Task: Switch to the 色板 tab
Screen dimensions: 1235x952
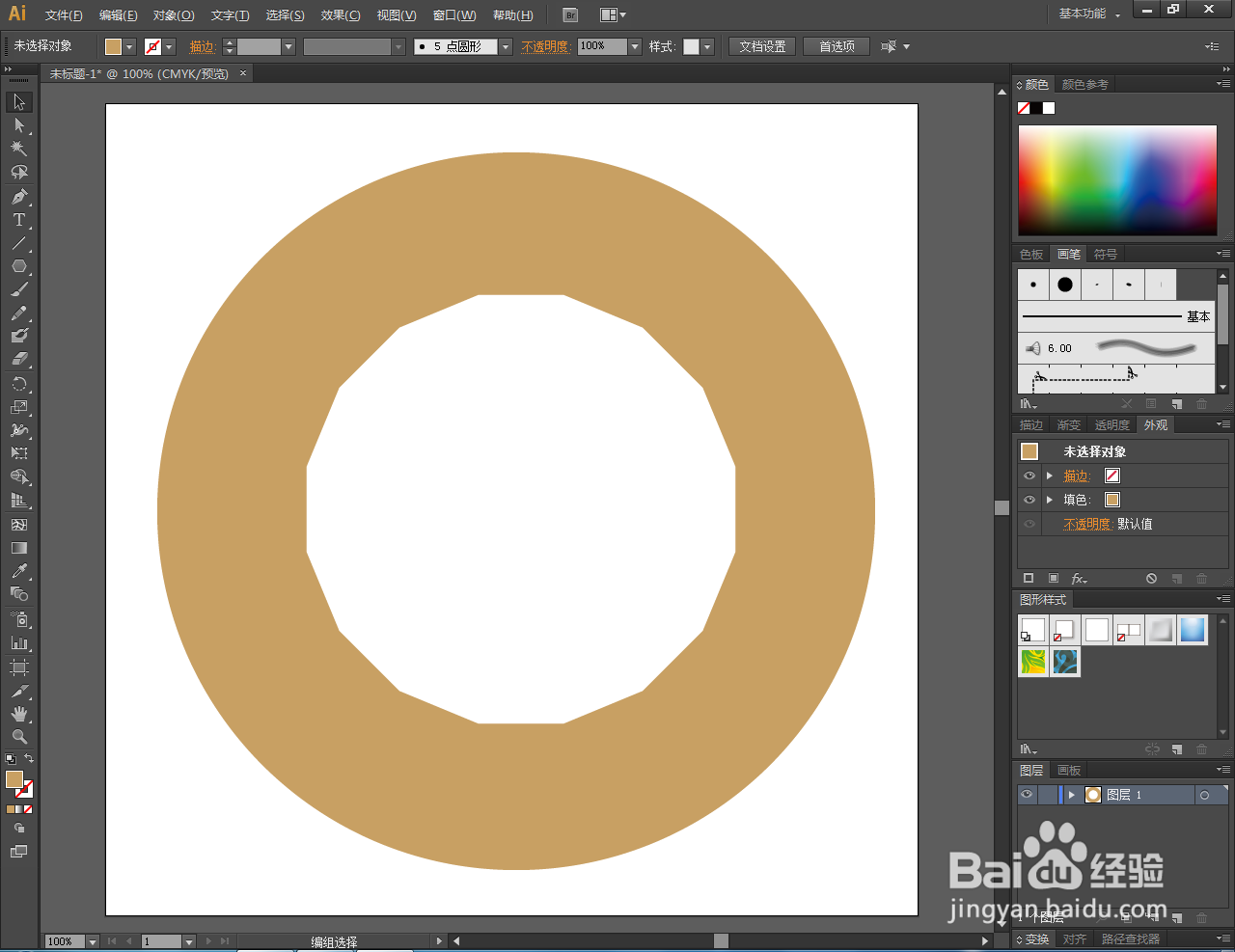Action: 1031,255
